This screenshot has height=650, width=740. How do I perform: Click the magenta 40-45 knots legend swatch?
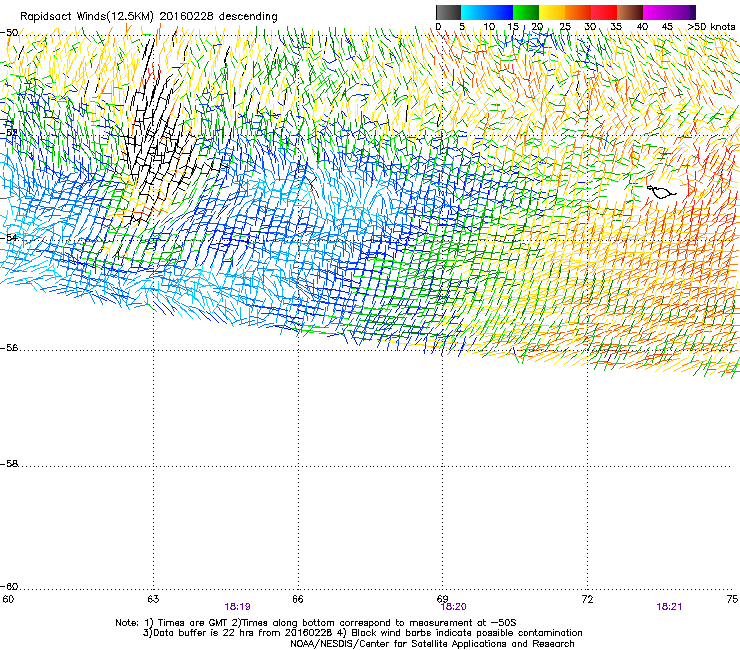(656, 12)
